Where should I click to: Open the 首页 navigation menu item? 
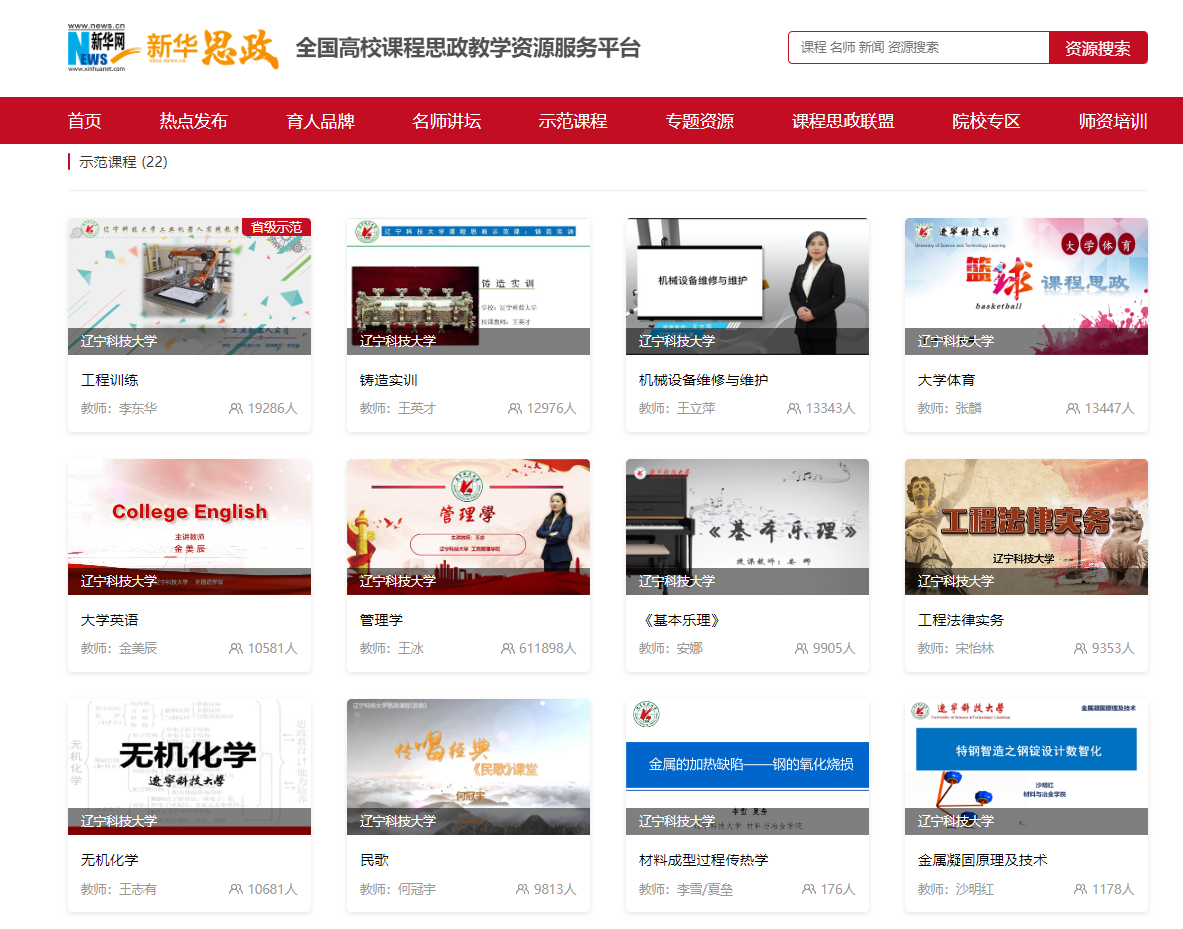[x=85, y=121]
